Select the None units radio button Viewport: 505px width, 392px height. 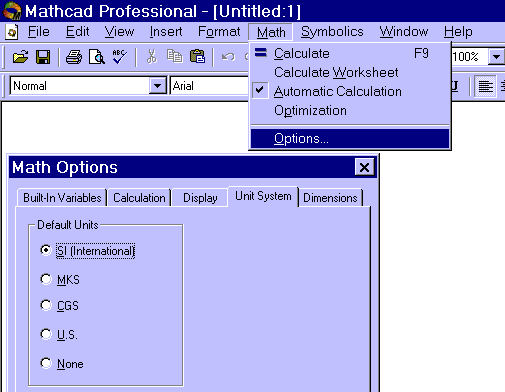[46, 363]
